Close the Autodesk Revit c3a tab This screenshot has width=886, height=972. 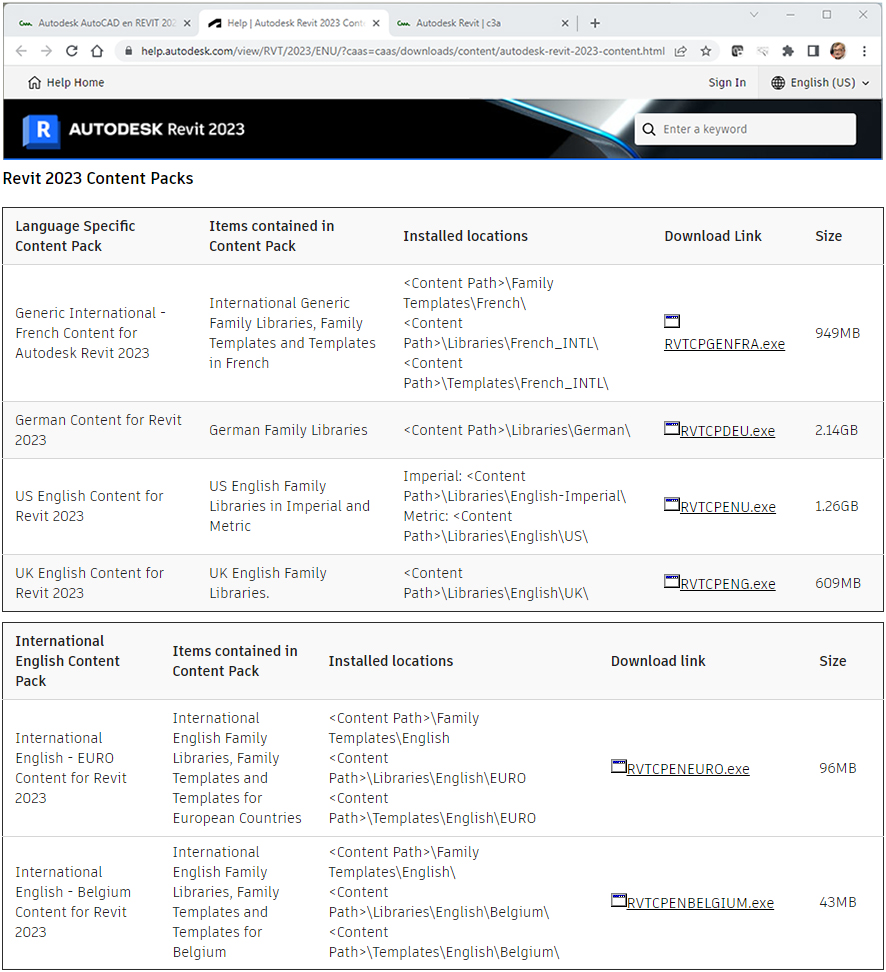[565, 23]
